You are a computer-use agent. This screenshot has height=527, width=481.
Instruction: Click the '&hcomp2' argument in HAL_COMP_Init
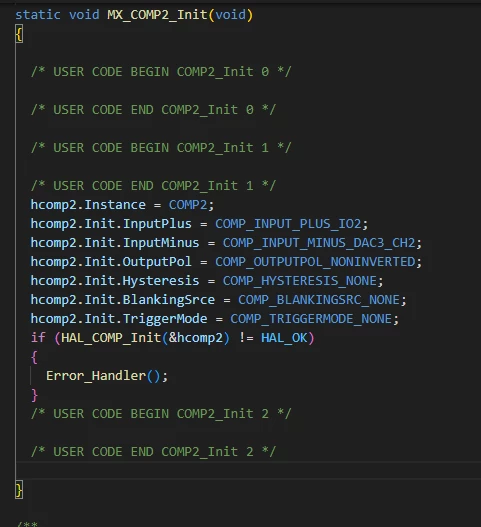click(196, 337)
